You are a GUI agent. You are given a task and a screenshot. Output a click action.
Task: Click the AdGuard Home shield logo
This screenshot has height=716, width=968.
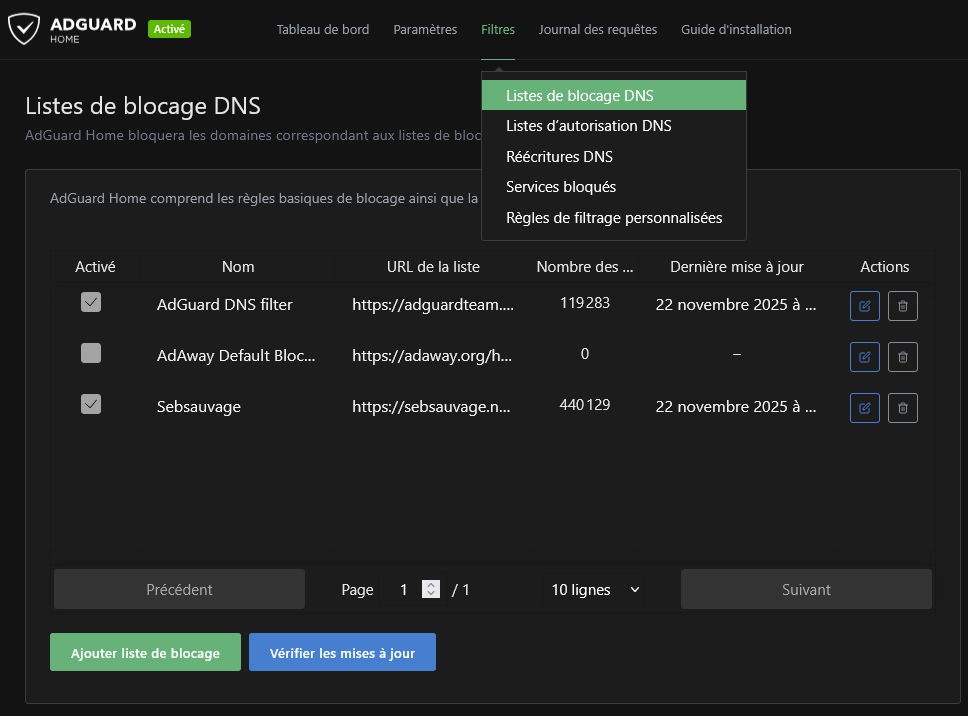pyautogui.click(x=23, y=30)
